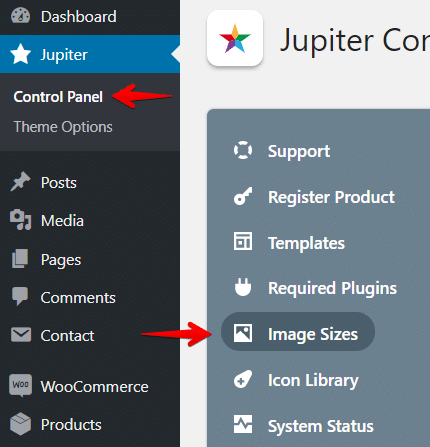Click the Posts pushpin icon

point(20,182)
